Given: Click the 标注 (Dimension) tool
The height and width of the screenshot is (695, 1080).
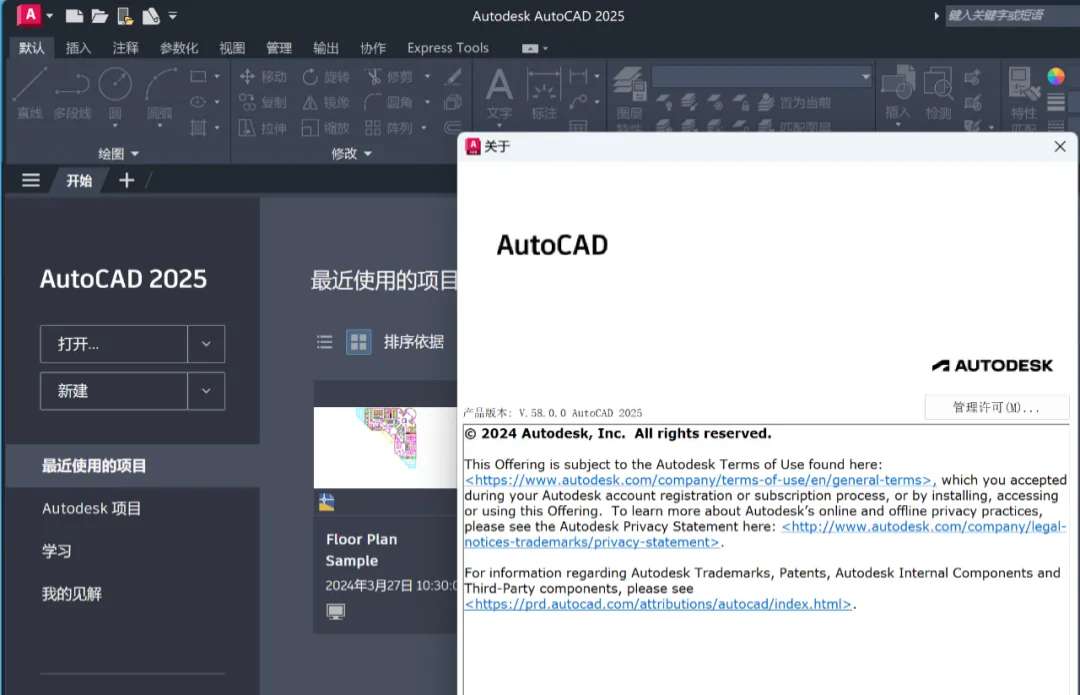Looking at the screenshot, I should [544, 94].
